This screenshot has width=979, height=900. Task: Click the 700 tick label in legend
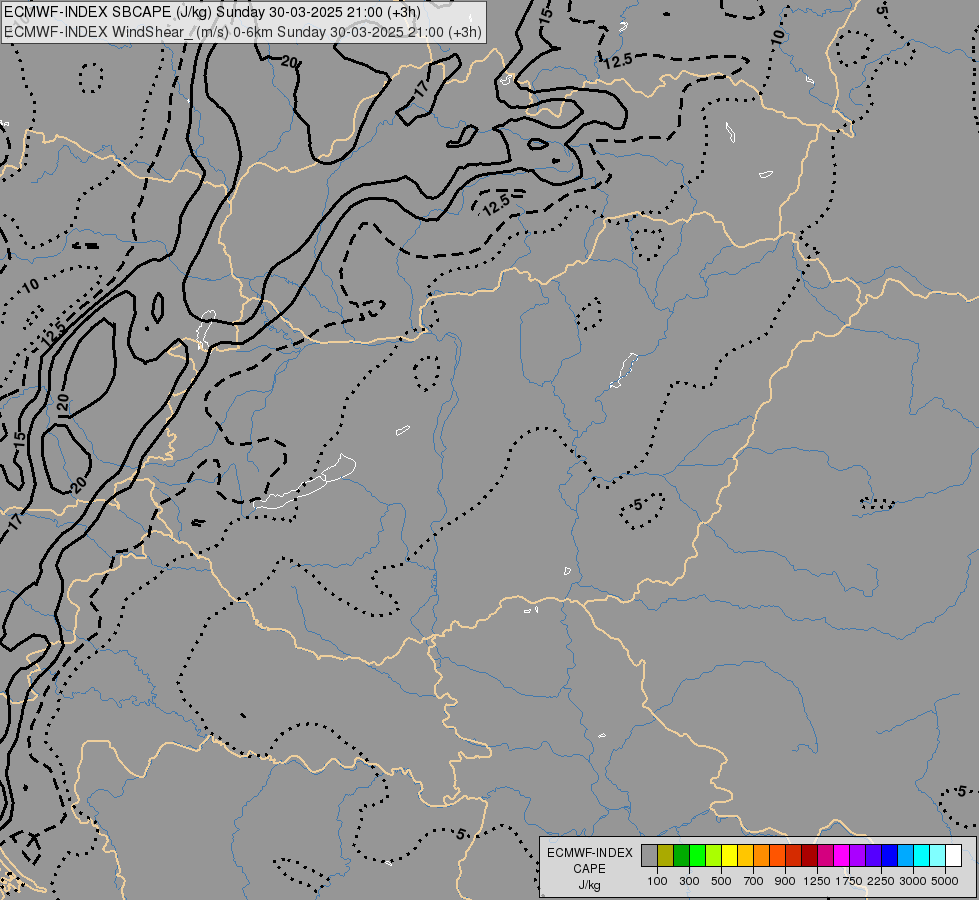[x=754, y=881]
